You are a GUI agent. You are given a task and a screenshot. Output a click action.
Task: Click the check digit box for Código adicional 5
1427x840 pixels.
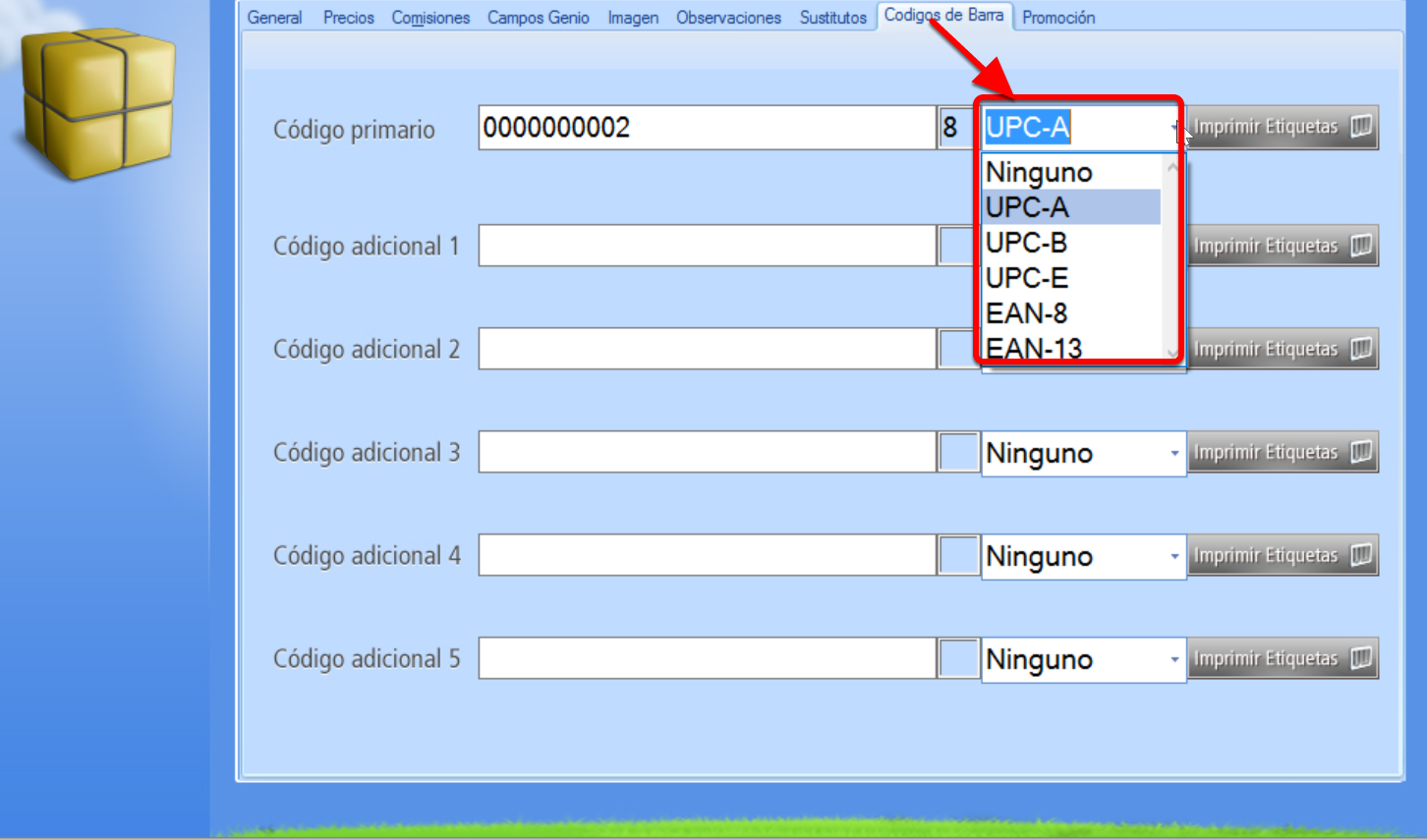958,658
